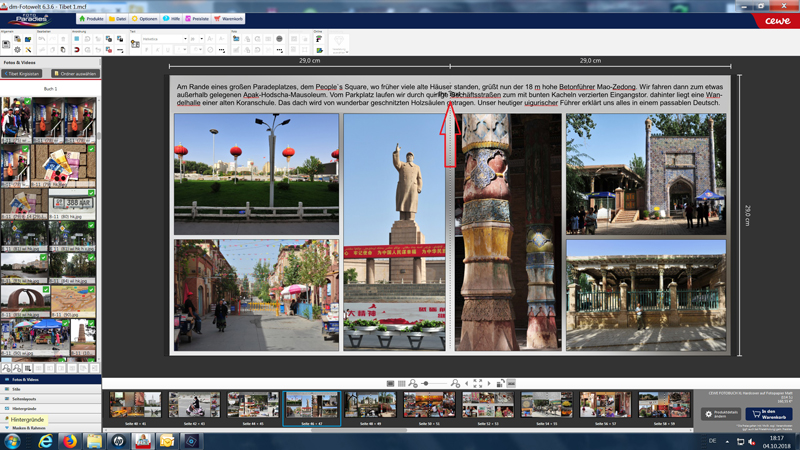Go back via 'Tibet Kirgisistan' button
Viewport: 800px width, 450px height.
(x=23, y=74)
